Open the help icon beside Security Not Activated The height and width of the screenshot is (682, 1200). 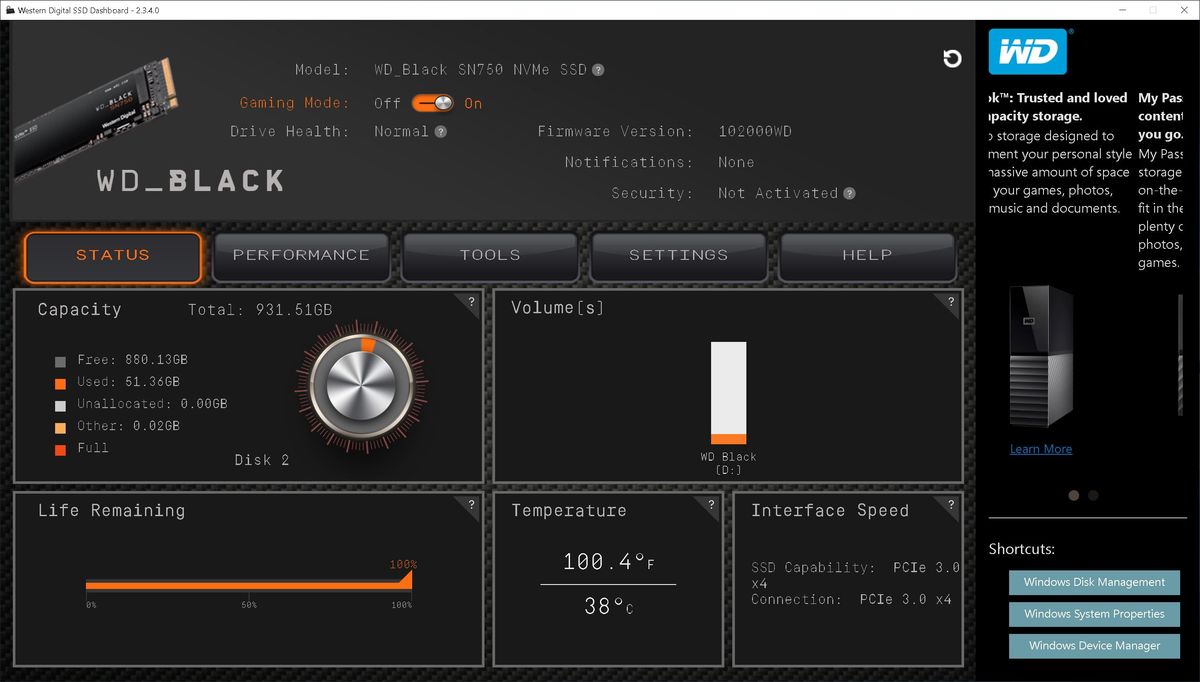click(849, 193)
